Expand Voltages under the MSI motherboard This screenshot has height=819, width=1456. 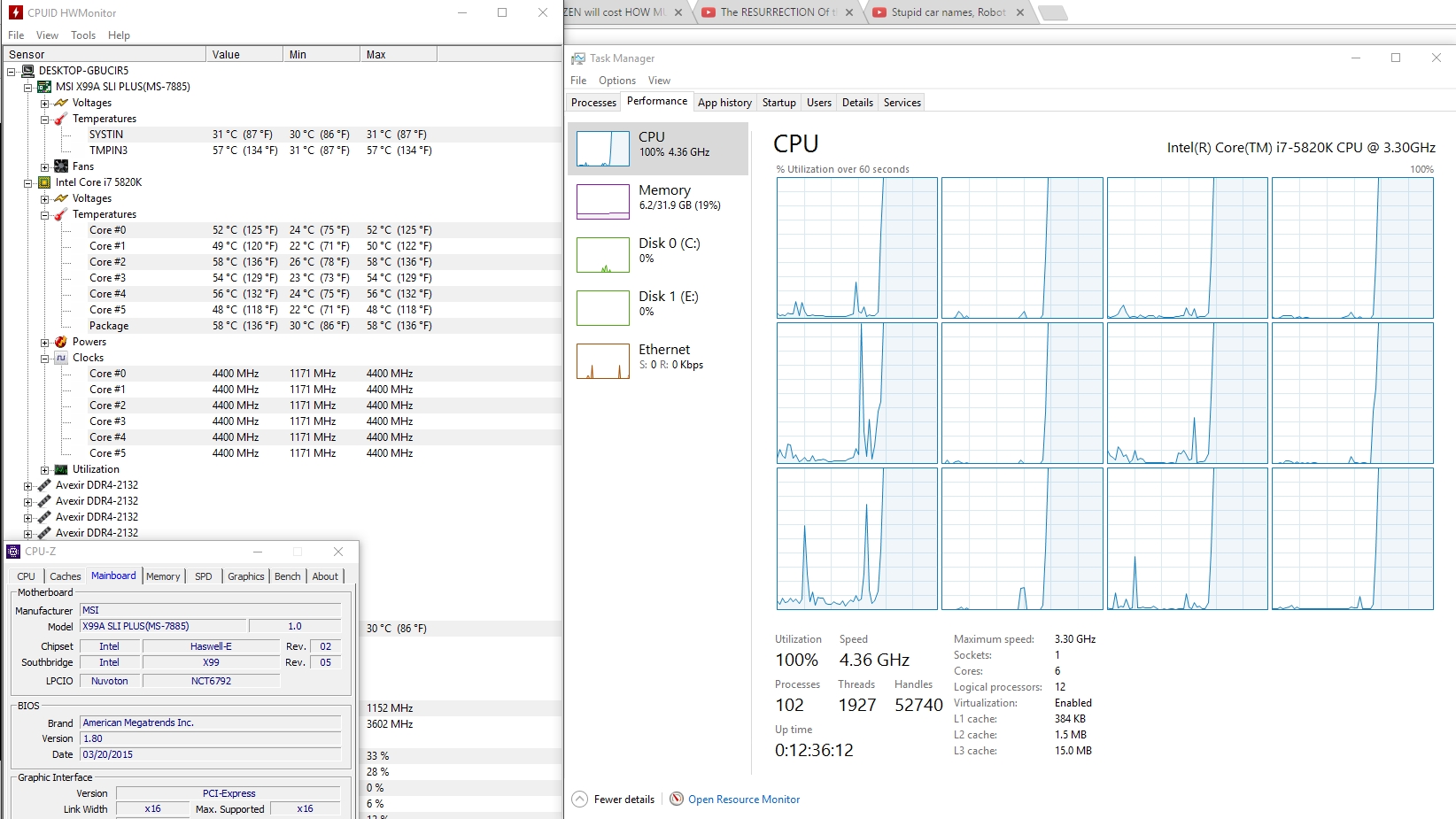coord(45,104)
